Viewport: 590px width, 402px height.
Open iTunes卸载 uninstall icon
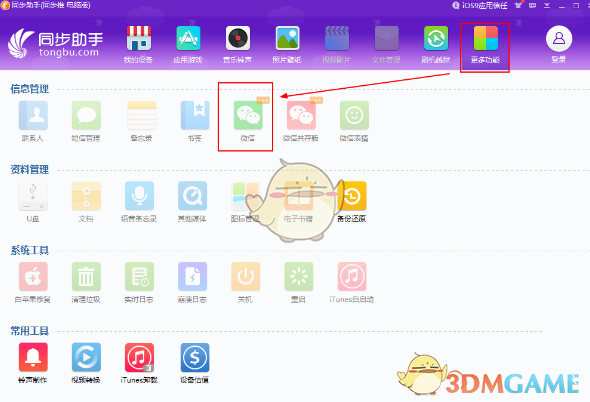[139, 357]
